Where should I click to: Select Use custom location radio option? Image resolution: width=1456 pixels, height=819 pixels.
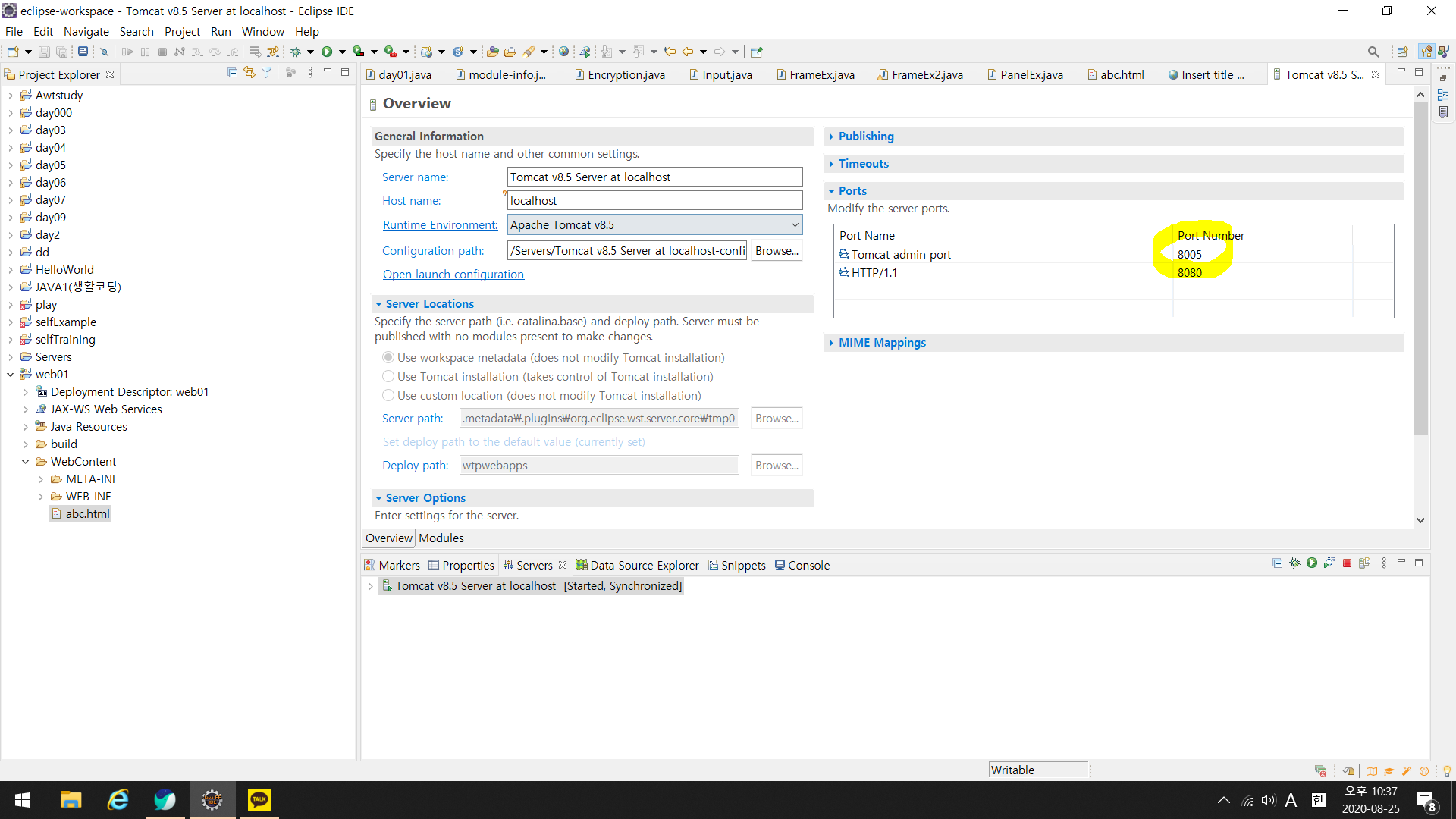click(388, 395)
